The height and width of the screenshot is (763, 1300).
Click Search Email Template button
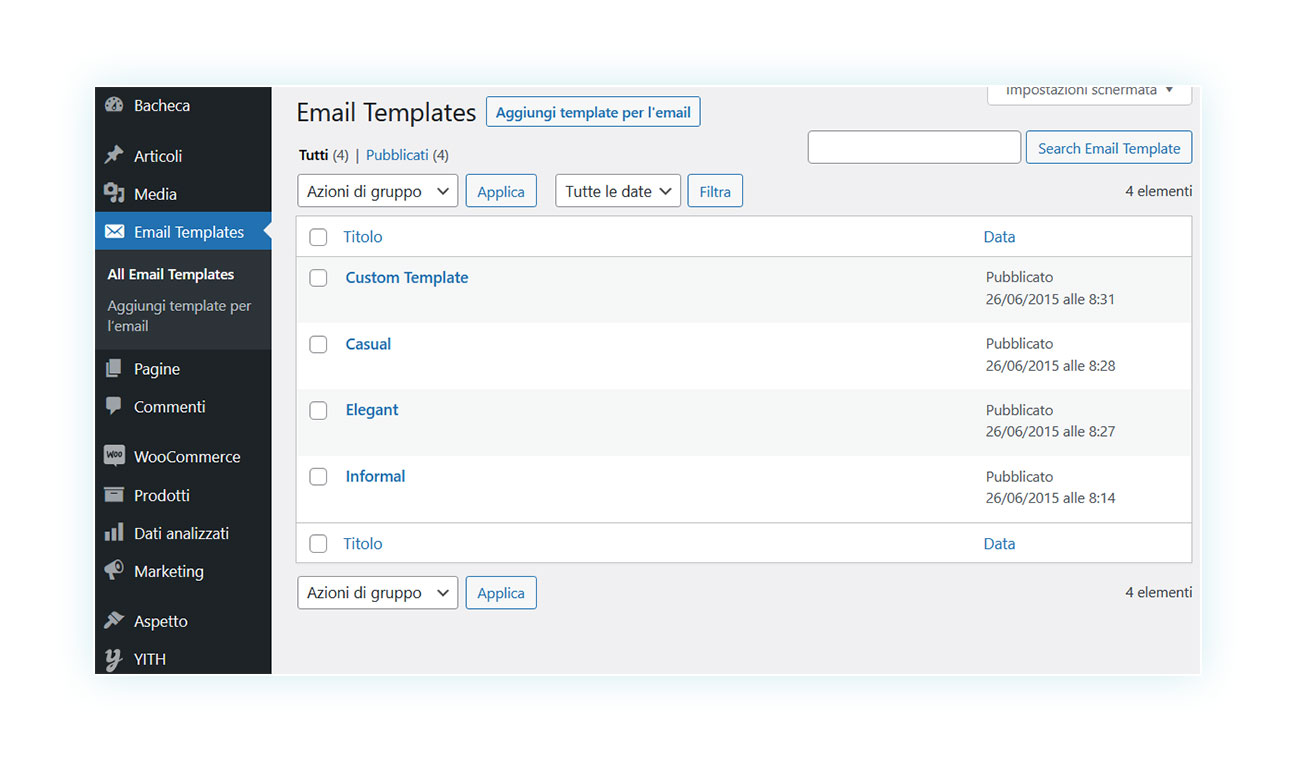click(x=1109, y=147)
